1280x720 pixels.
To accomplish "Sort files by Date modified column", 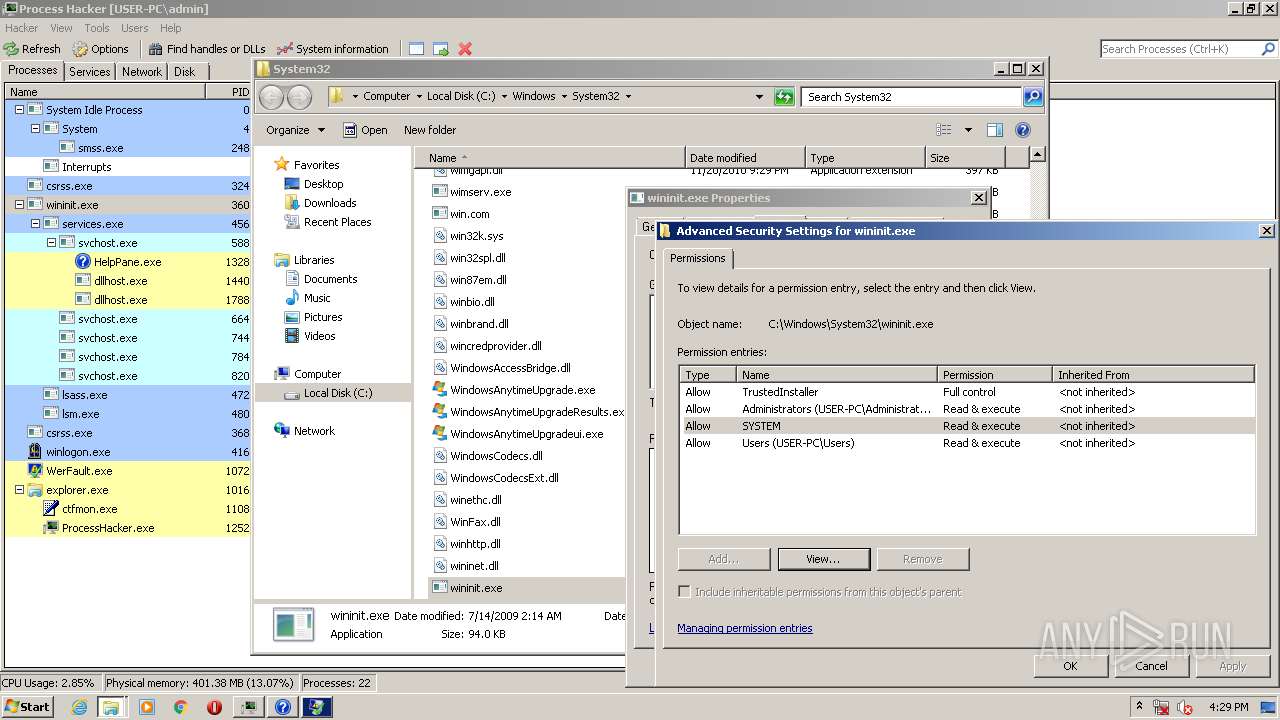I will (745, 158).
